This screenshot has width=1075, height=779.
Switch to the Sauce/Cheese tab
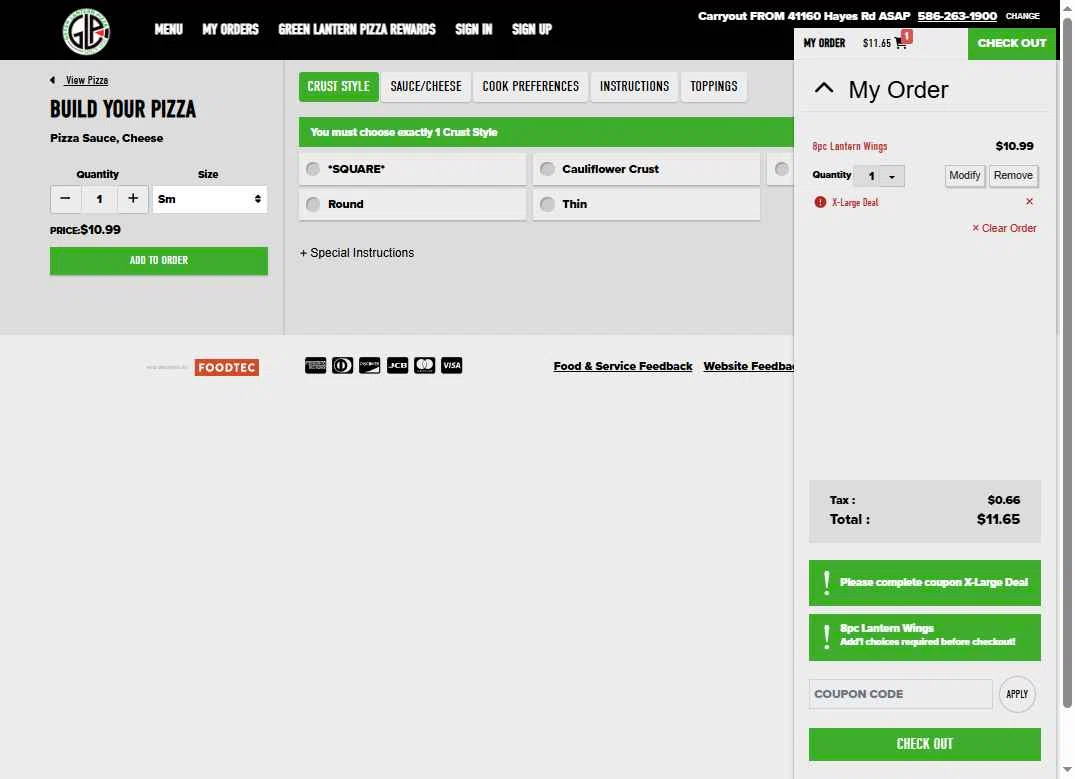point(426,87)
